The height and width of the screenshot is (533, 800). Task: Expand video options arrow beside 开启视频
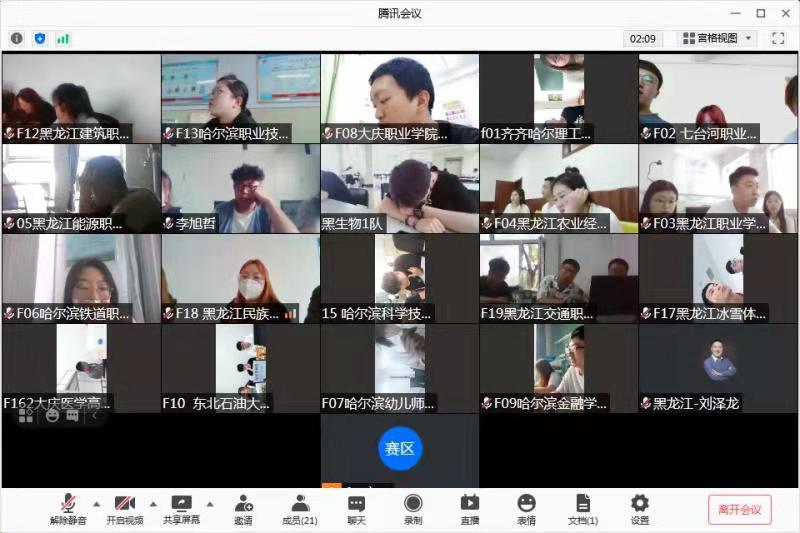point(153,503)
